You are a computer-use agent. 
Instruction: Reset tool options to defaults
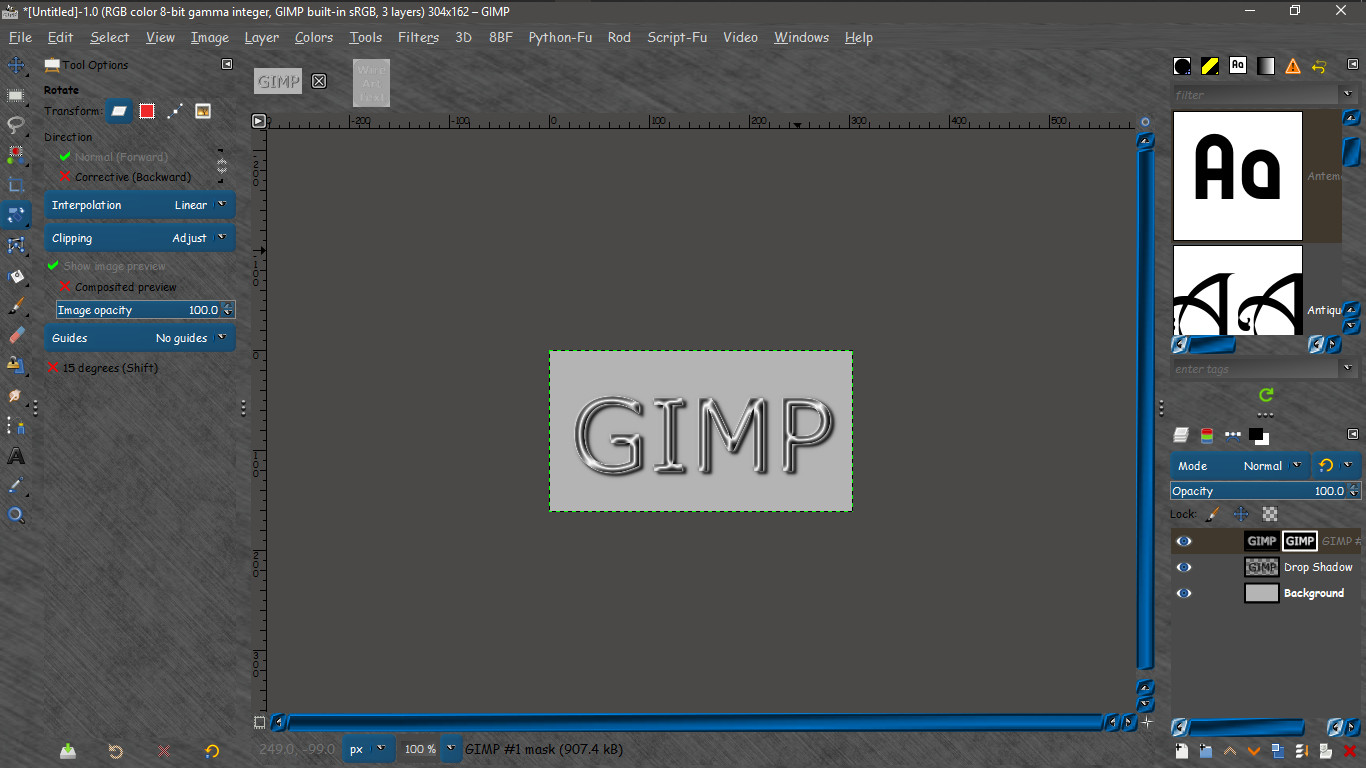pyautogui.click(x=212, y=751)
